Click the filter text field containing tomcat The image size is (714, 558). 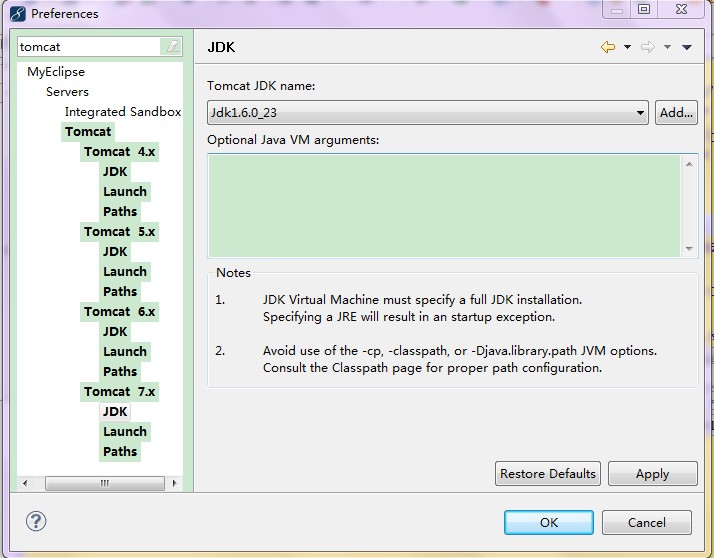click(89, 46)
